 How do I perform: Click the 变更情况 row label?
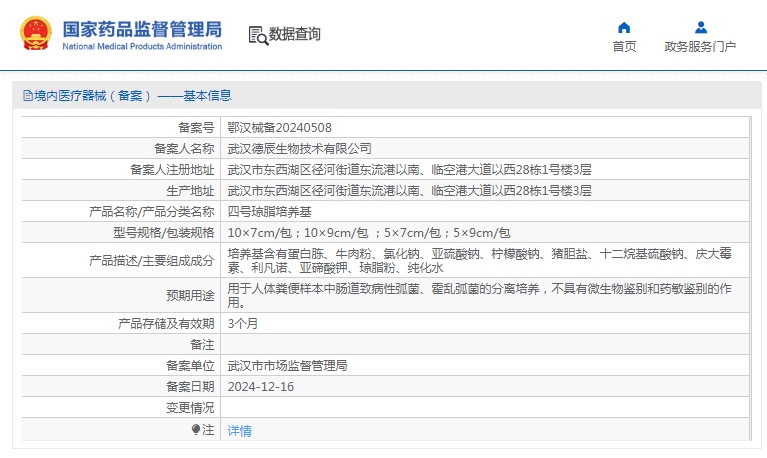point(190,408)
